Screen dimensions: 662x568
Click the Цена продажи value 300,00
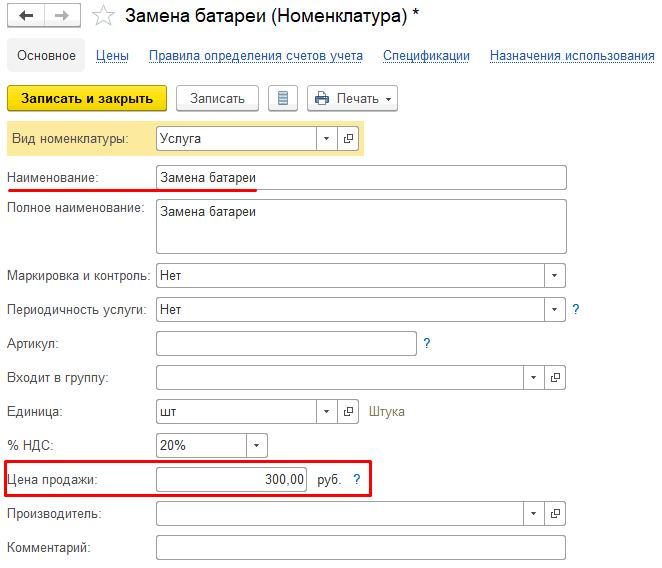pos(284,479)
